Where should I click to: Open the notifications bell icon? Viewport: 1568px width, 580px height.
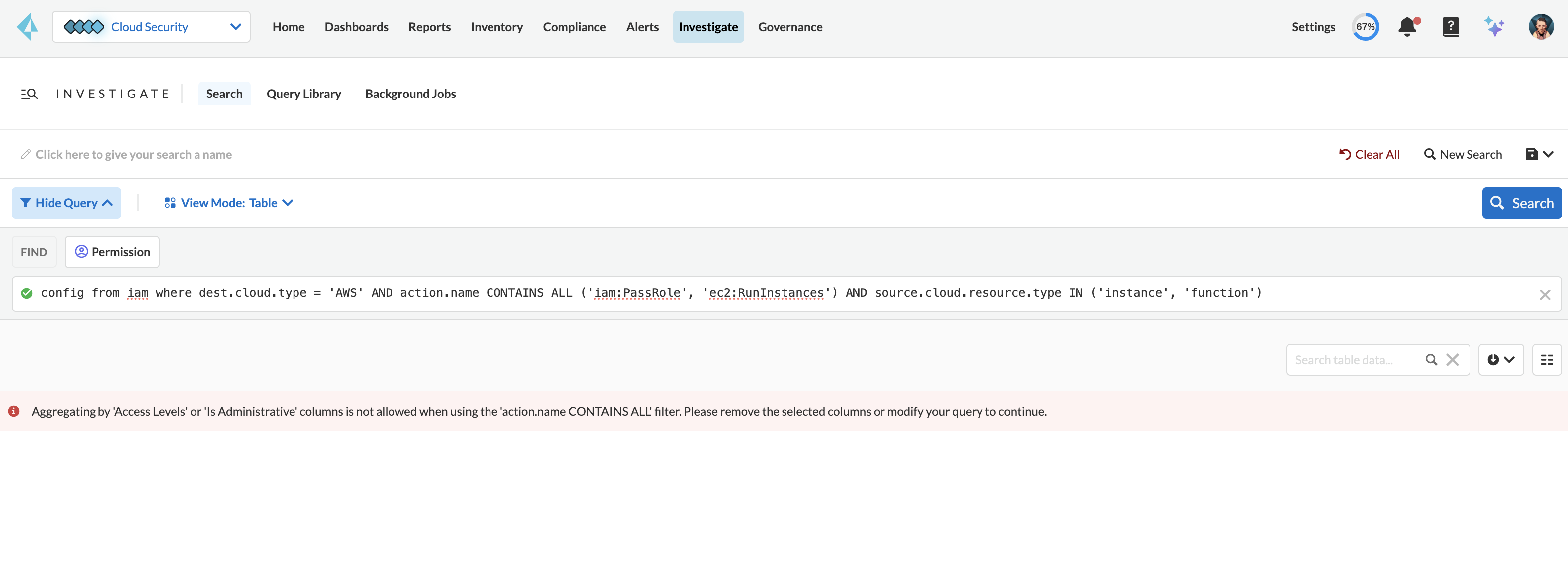point(1407,27)
